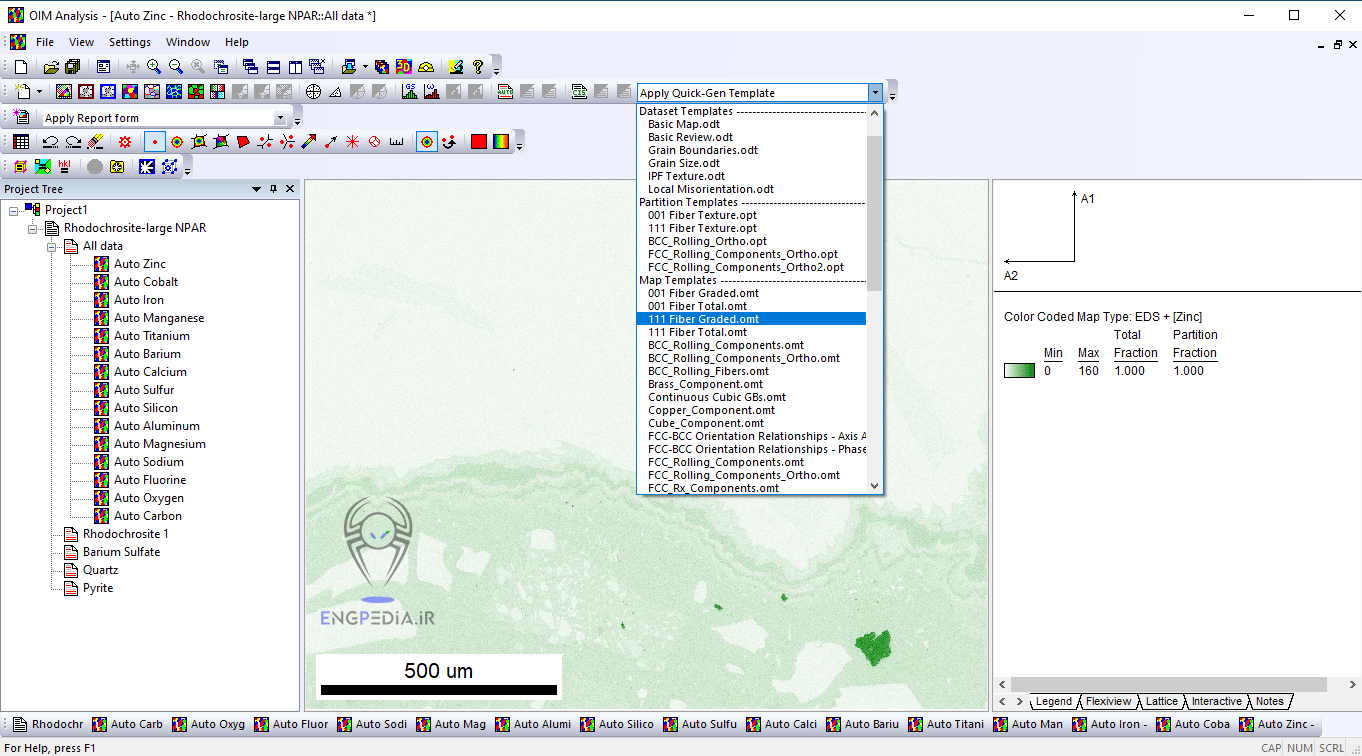Open the Apply Report form dropdown
Viewport: 1362px width, 756px height.
pos(279,118)
